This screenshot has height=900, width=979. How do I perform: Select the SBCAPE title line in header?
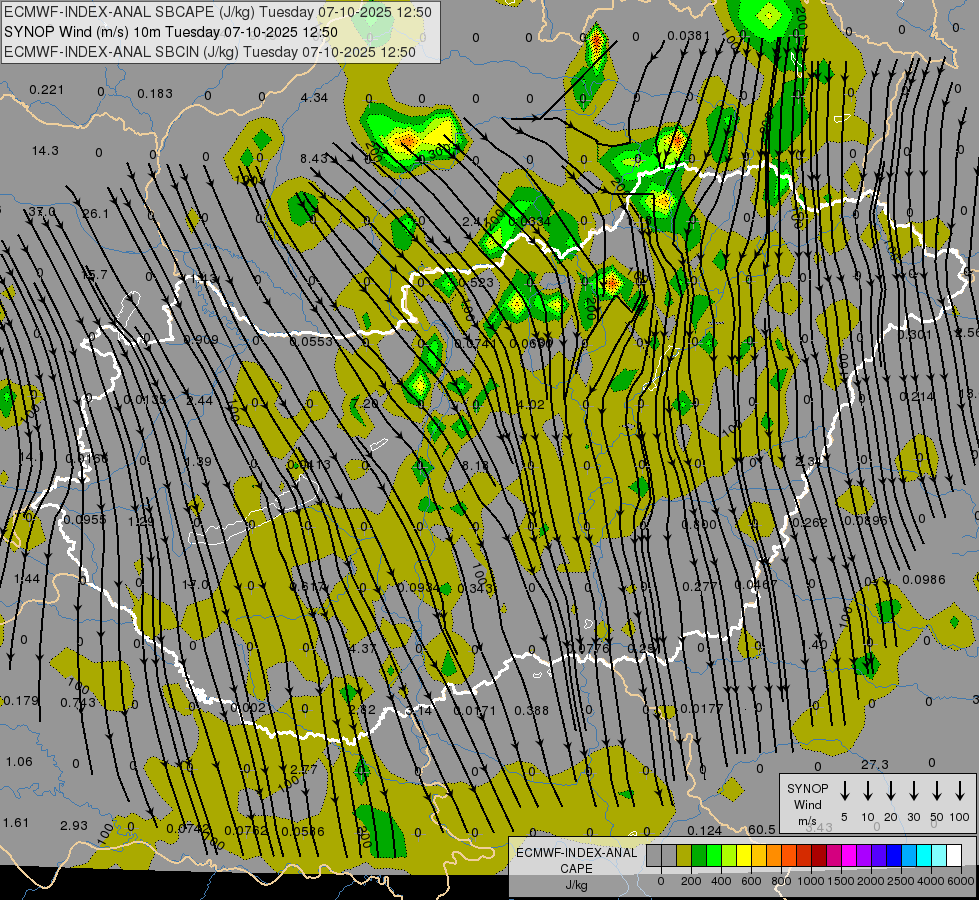click(217, 12)
